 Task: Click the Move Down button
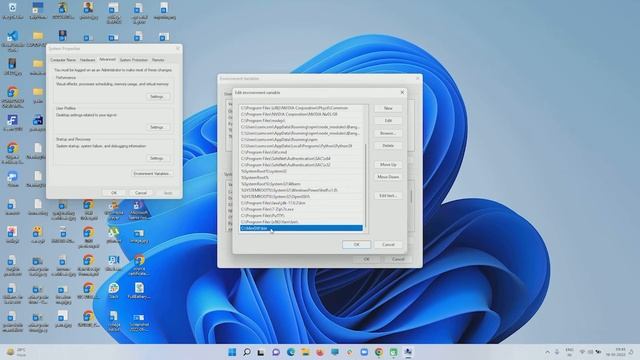(x=388, y=177)
